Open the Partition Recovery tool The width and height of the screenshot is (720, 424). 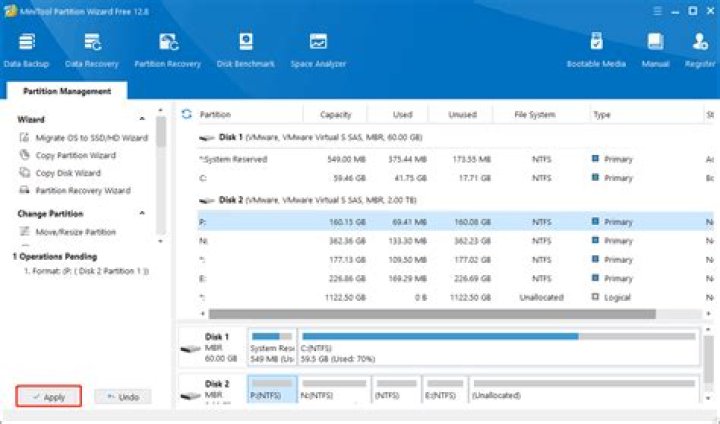(168, 51)
